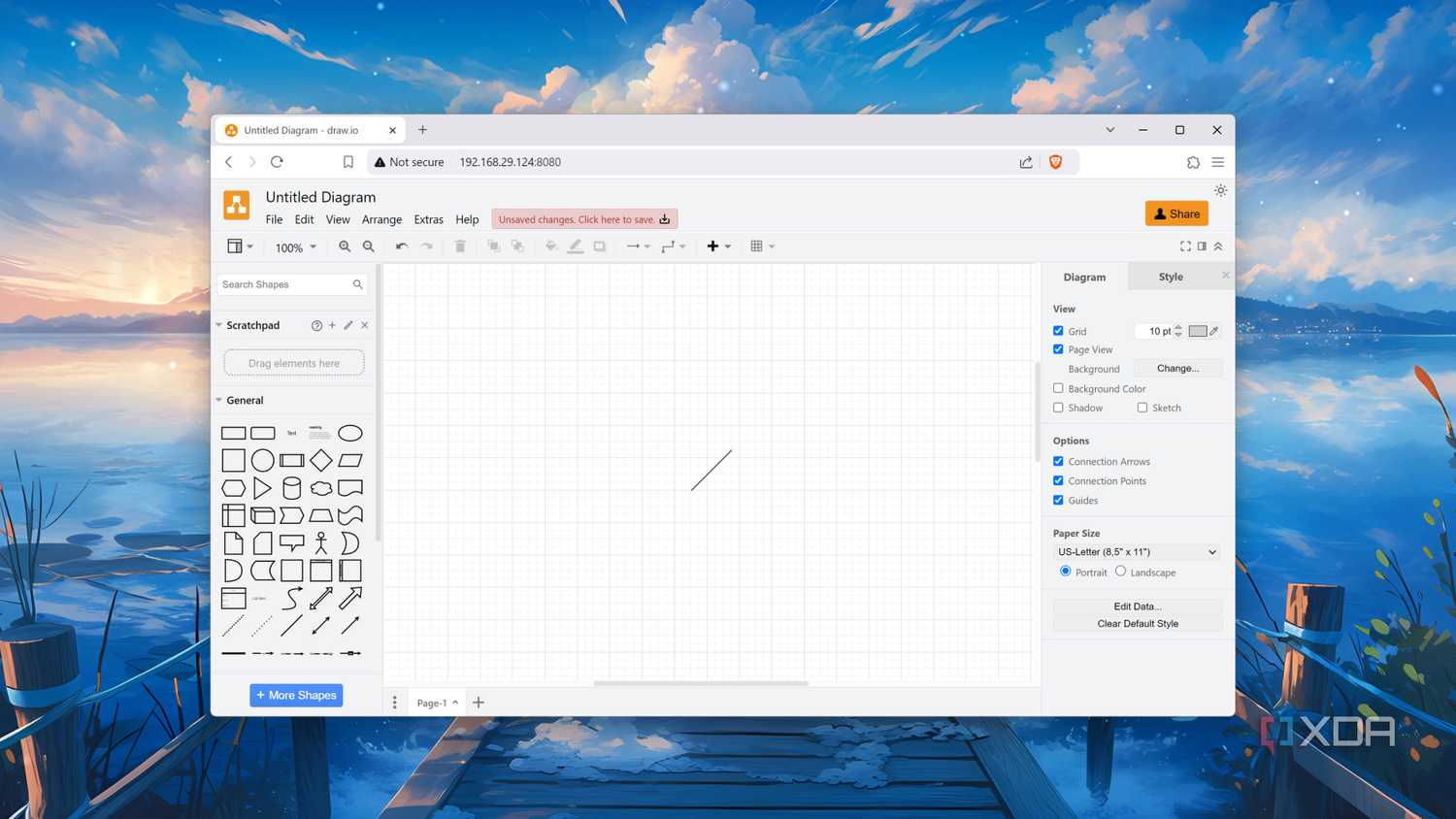Pick the bidirectional block arrow shape
Screen dimensions: 1456x819
tap(321, 598)
